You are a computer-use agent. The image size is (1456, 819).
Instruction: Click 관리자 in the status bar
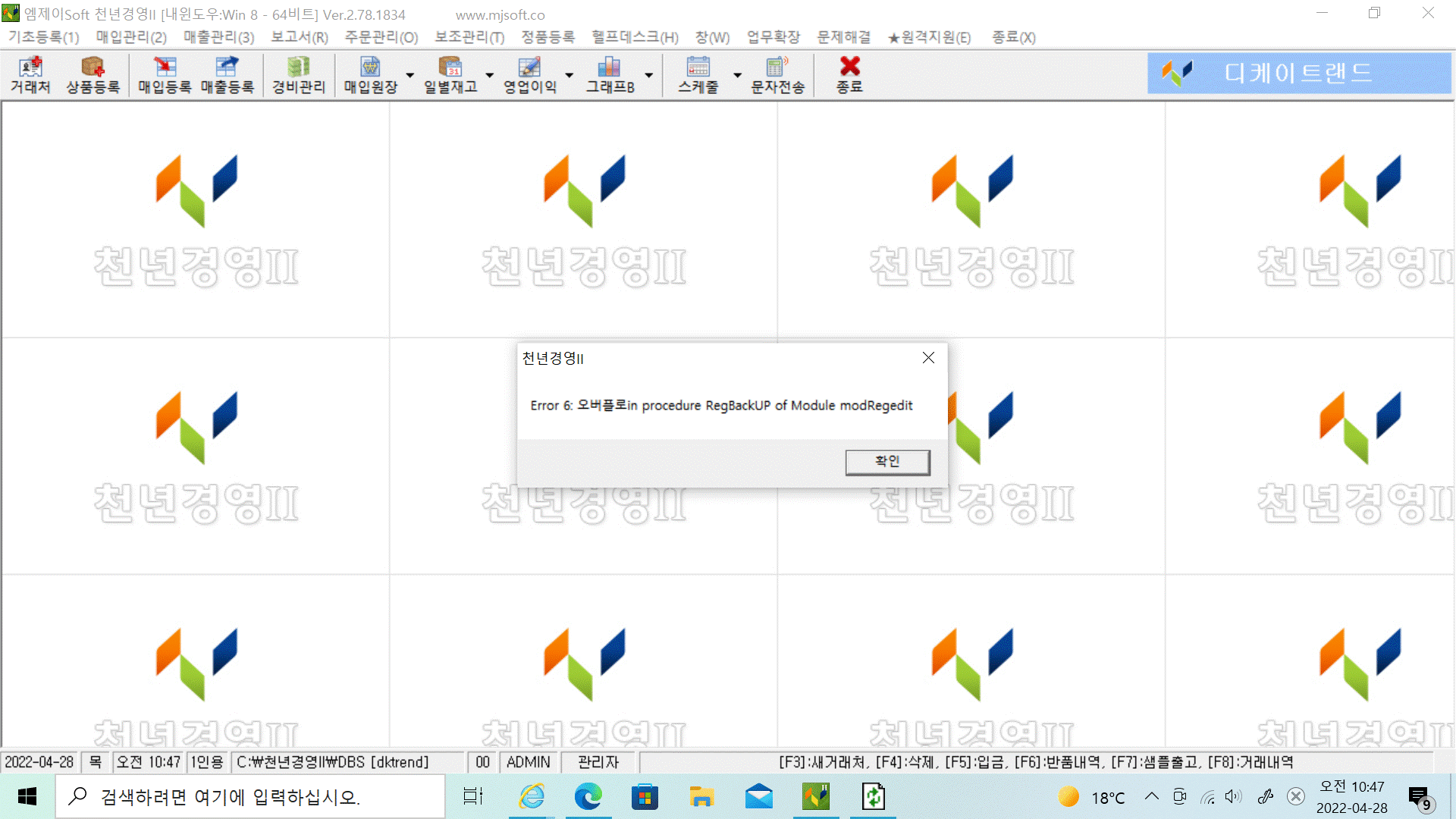tap(598, 762)
